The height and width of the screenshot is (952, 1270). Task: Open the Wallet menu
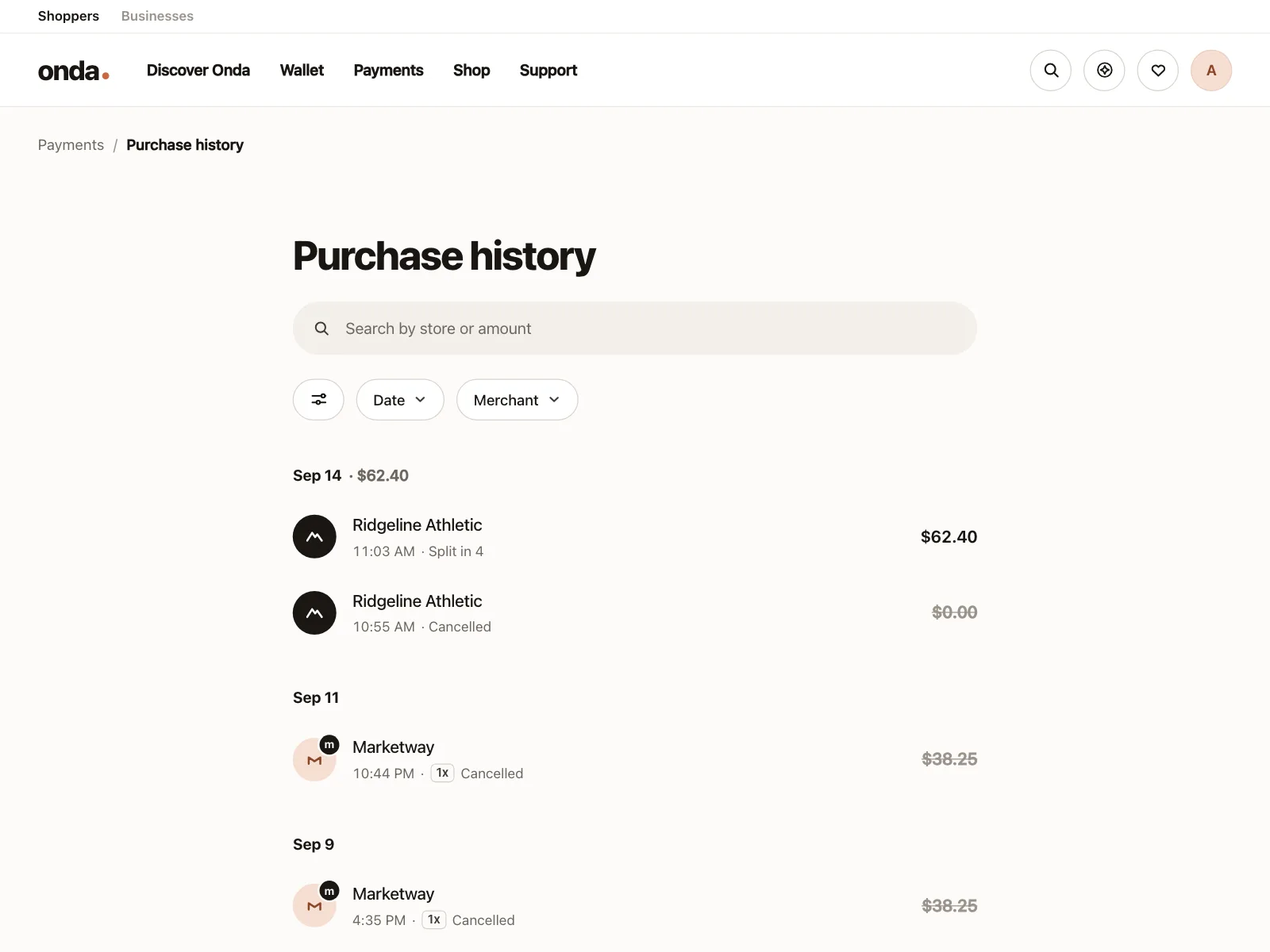(302, 71)
